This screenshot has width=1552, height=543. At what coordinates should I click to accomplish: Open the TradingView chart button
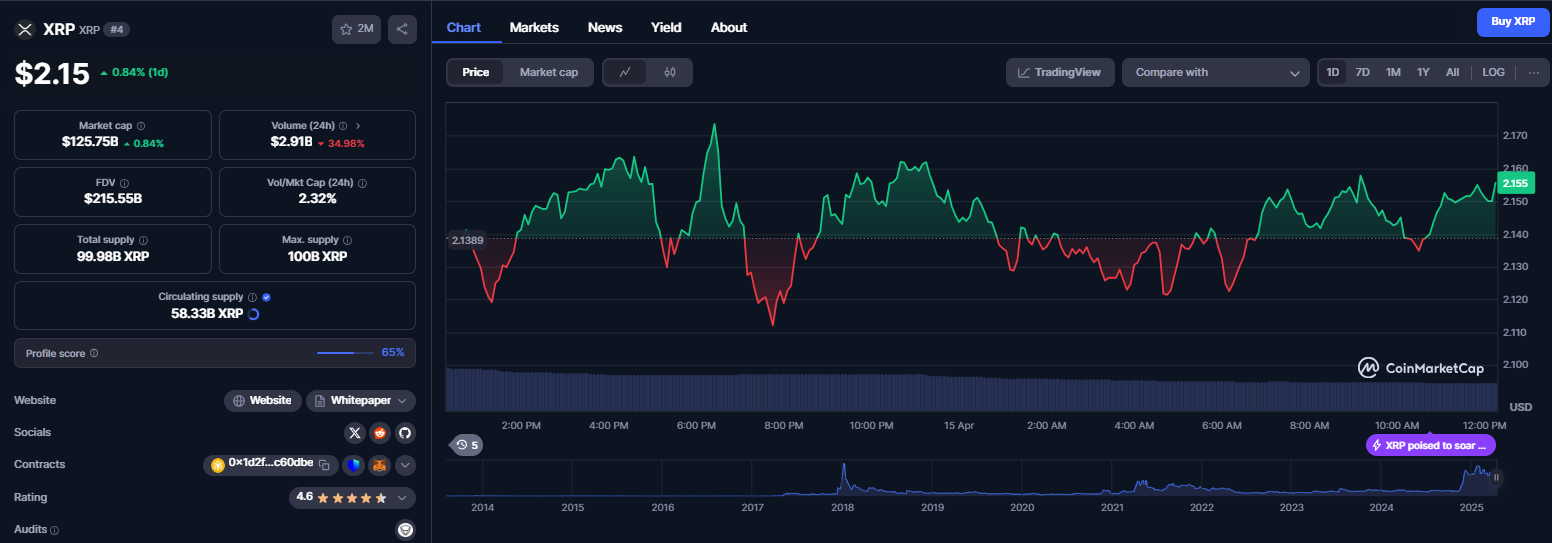click(1060, 72)
